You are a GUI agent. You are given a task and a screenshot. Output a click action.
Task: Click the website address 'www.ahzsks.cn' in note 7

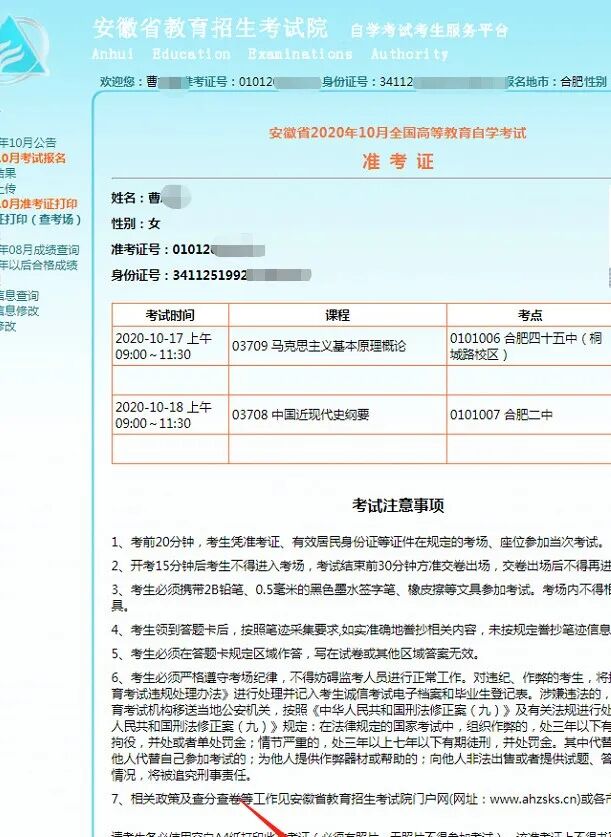pyautogui.click(x=534, y=799)
